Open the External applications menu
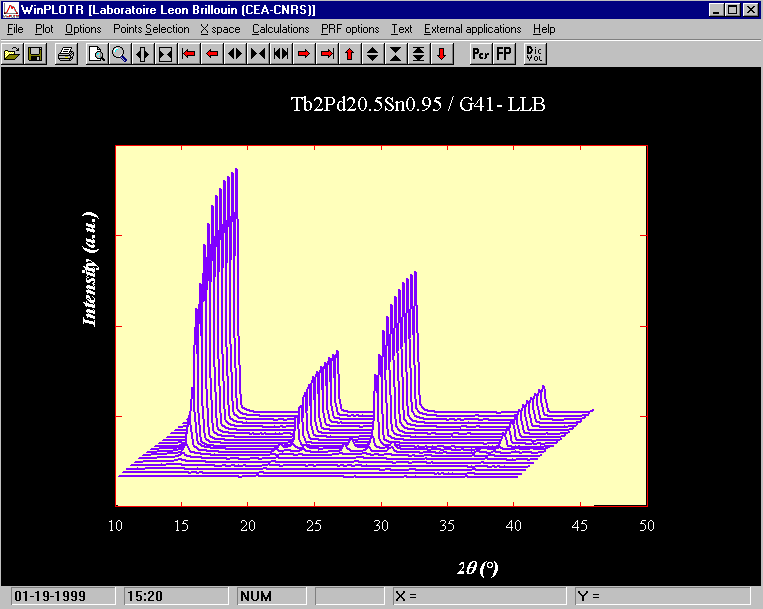Image resolution: width=763 pixels, height=609 pixels. (472, 29)
